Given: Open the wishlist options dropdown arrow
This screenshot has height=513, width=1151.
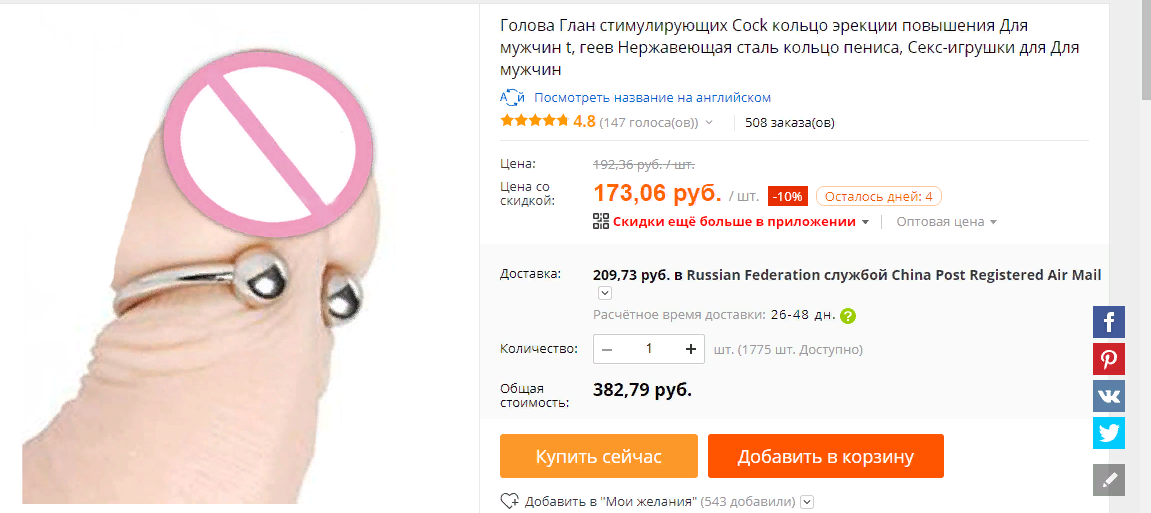Looking at the screenshot, I should [x=807, y=502].
